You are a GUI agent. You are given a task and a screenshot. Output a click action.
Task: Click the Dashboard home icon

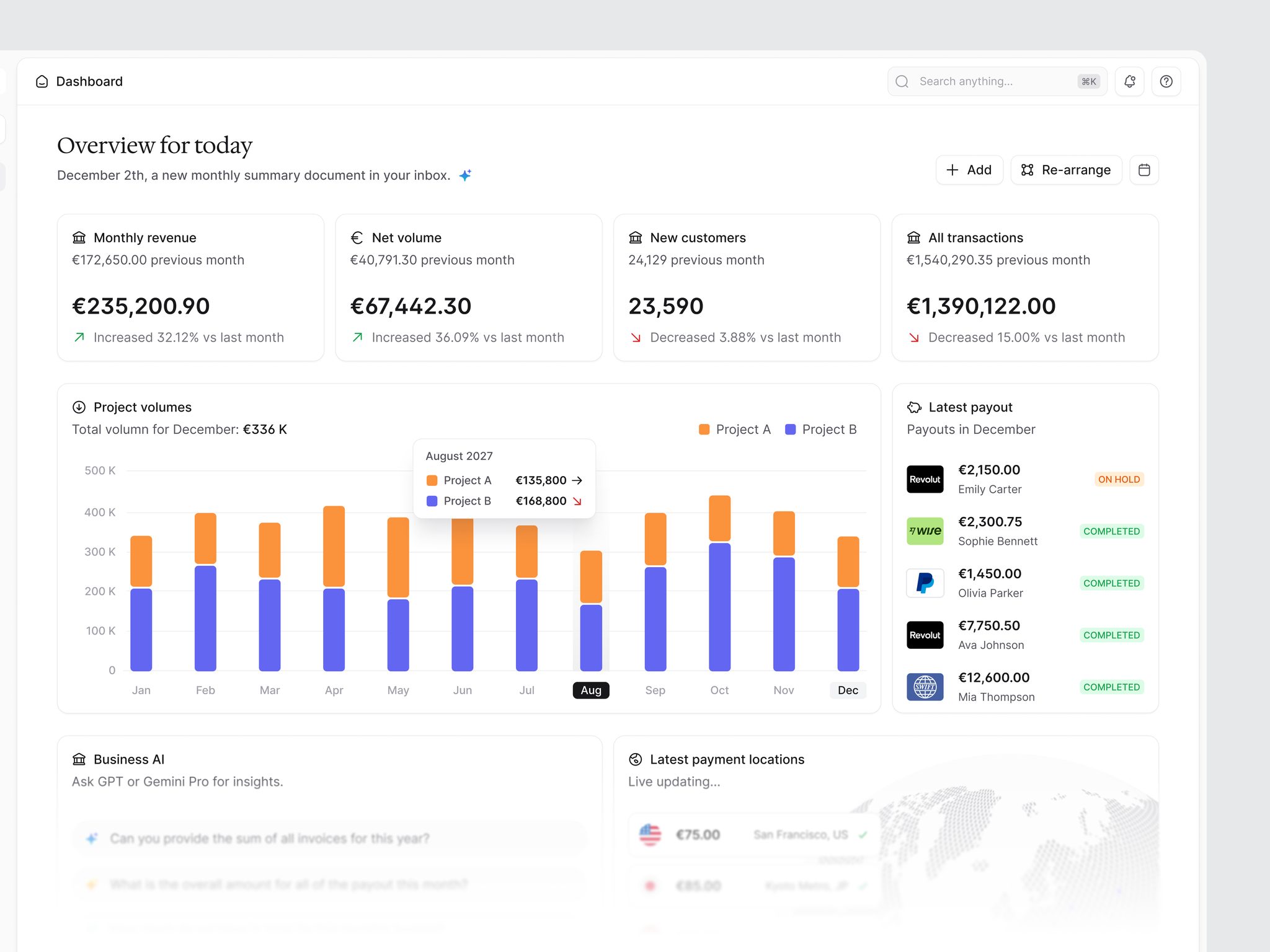(x=42, y=81)
